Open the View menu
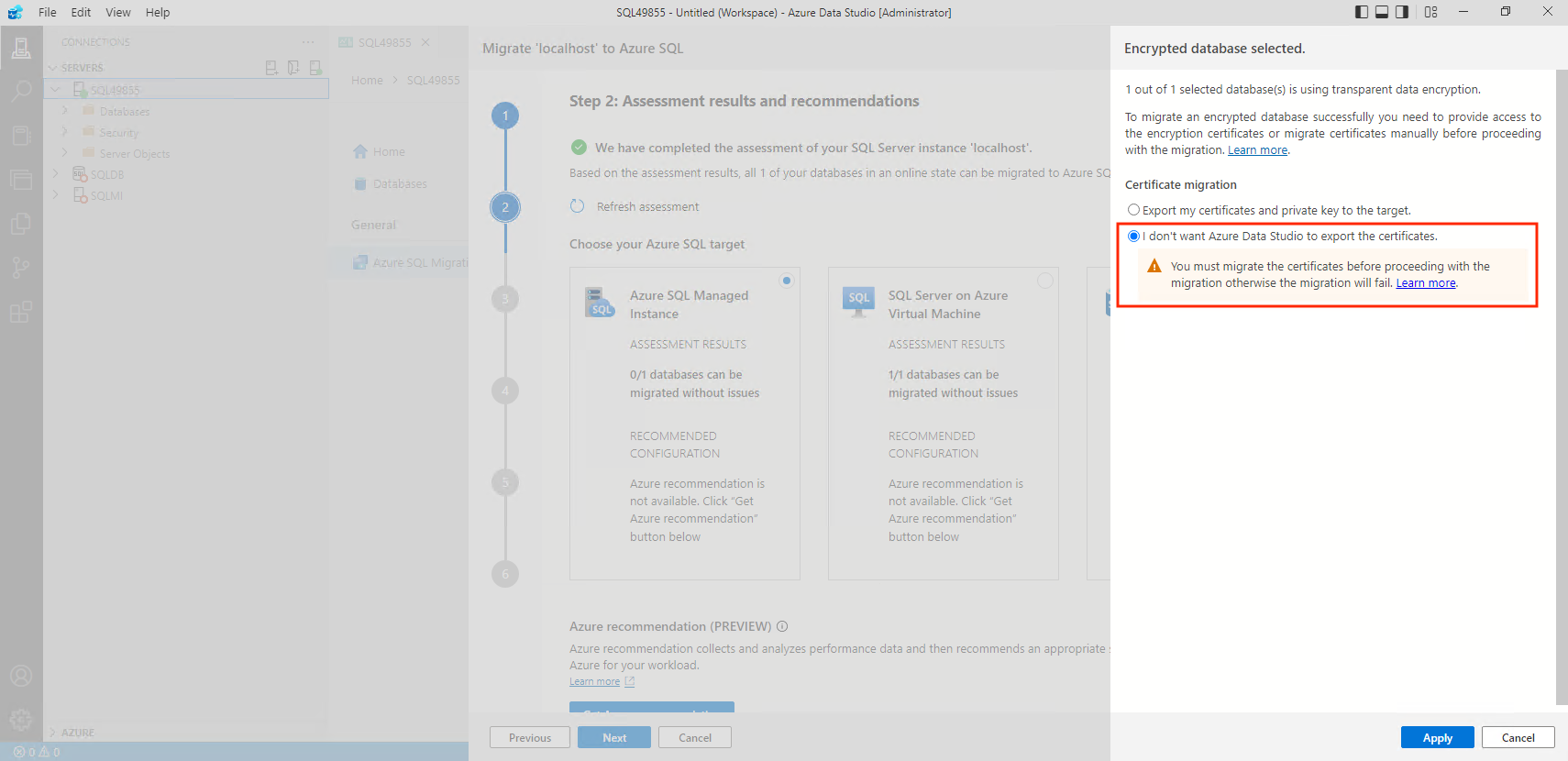The image size is (1568, 761). tap(117, 12)
